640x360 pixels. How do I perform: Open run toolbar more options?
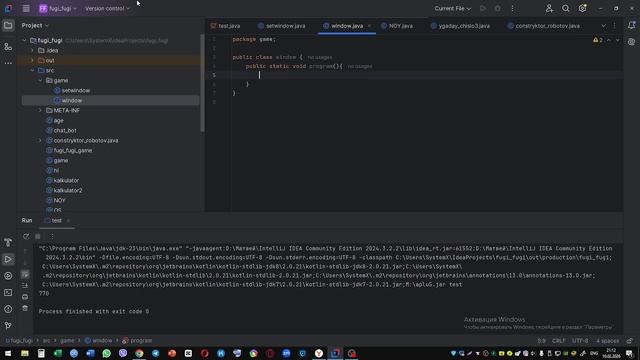(52, 236)
